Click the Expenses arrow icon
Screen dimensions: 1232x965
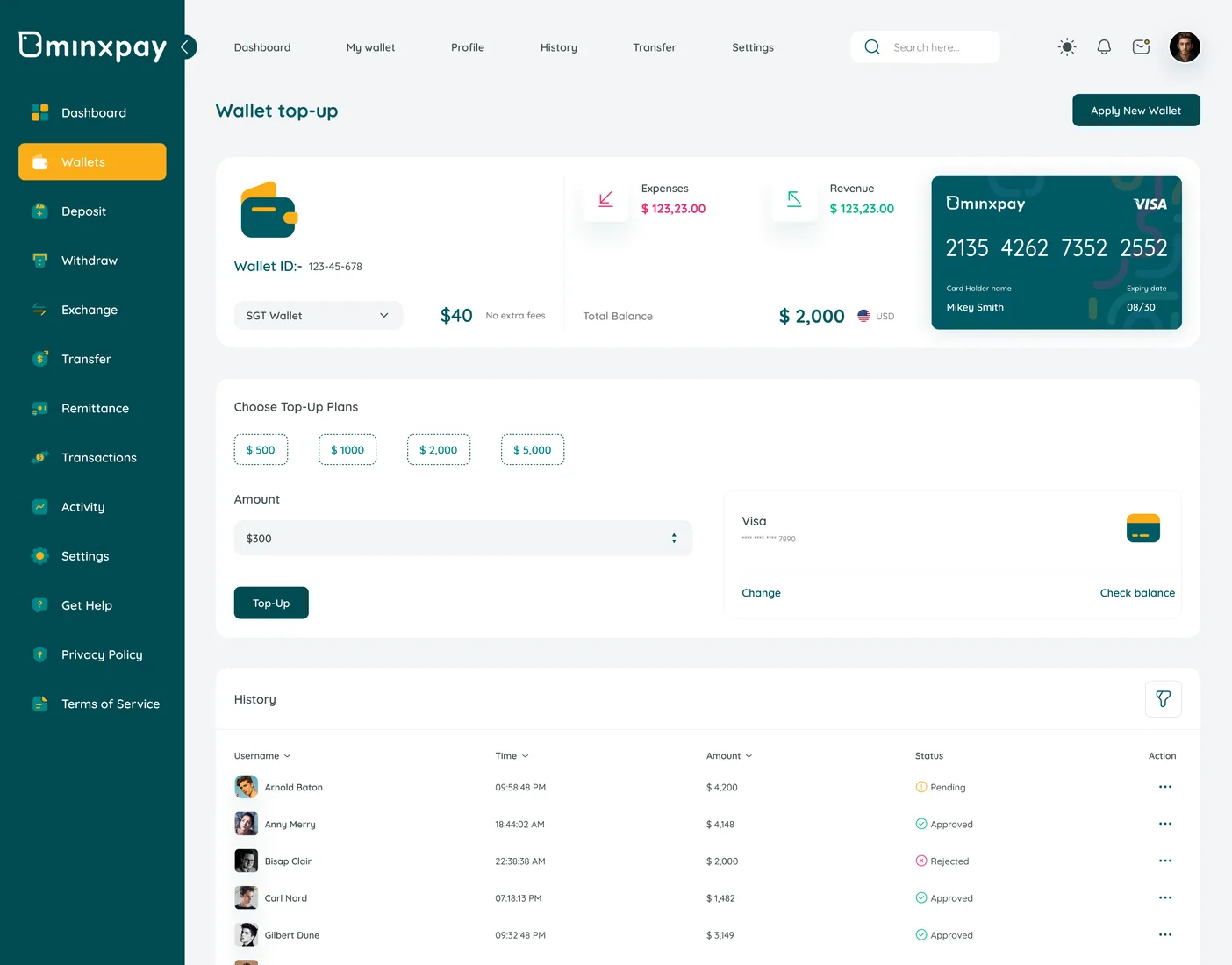(605, 199)
